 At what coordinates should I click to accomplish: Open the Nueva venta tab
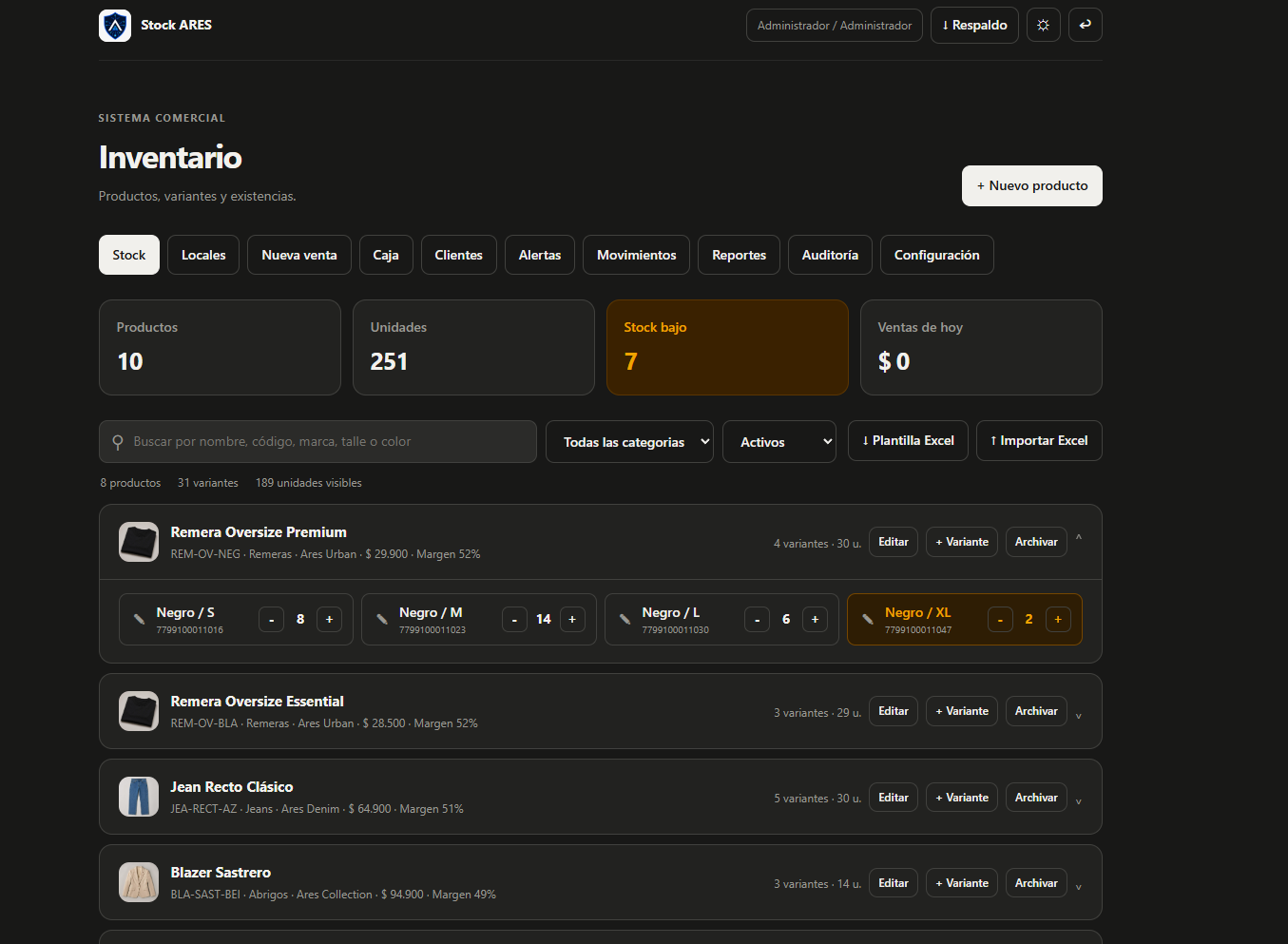pos(299,255)
